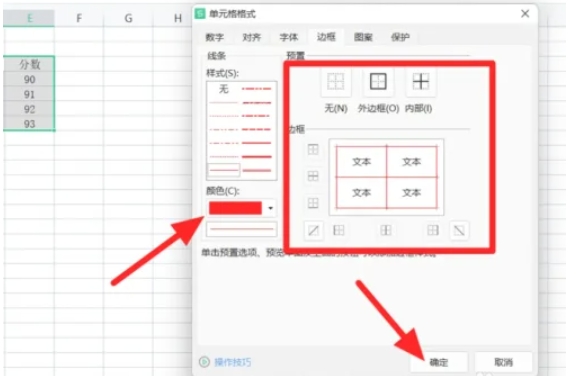Screen dimensions: 577x376
Task: Select column G header in spreadsheet
Action: (128, 18)
